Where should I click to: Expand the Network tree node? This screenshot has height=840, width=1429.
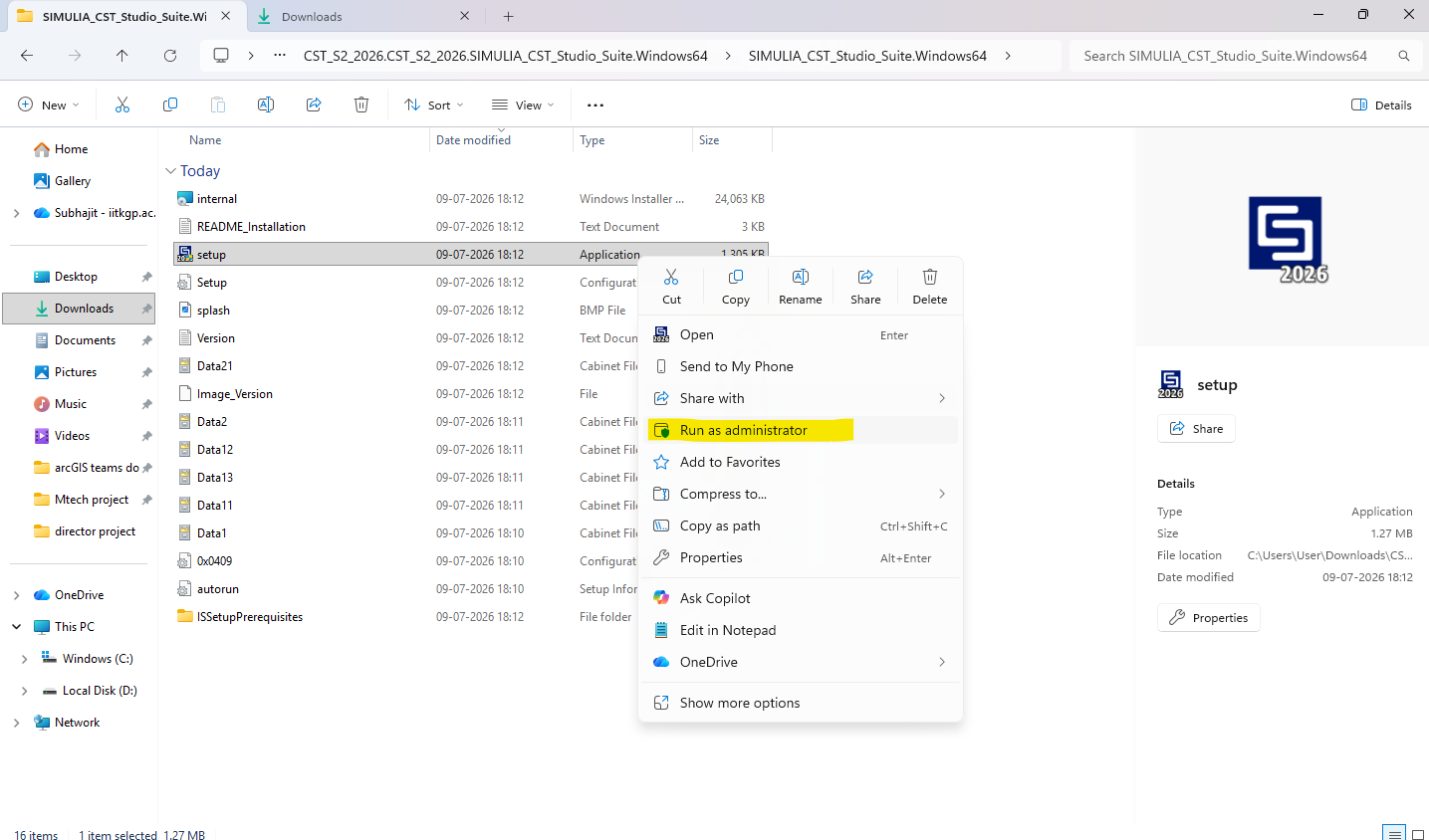coord(16,723)
